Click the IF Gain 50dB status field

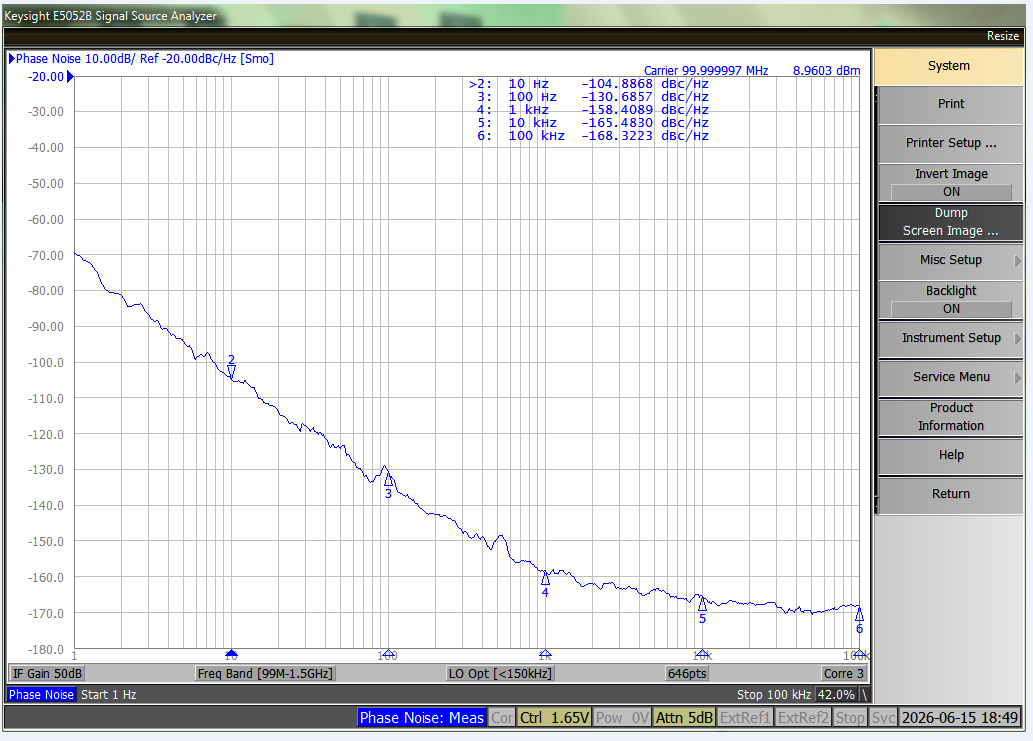tap(47, 673)
